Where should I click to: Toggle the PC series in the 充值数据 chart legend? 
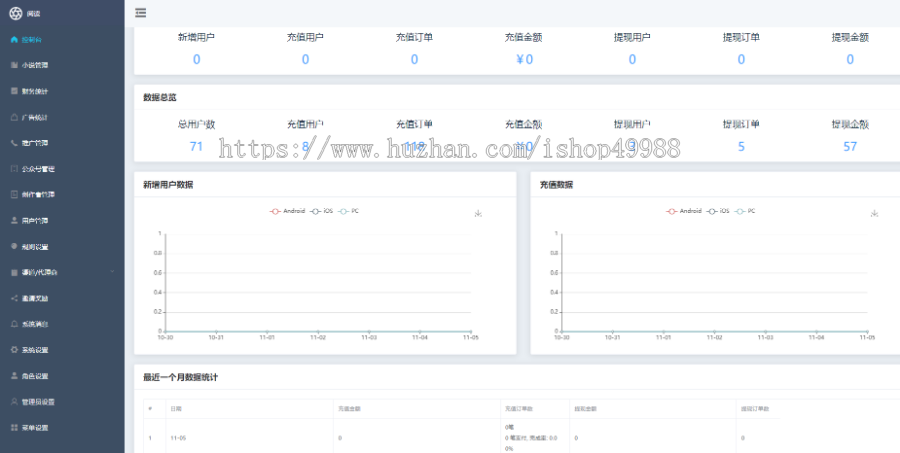coord(745,211)
